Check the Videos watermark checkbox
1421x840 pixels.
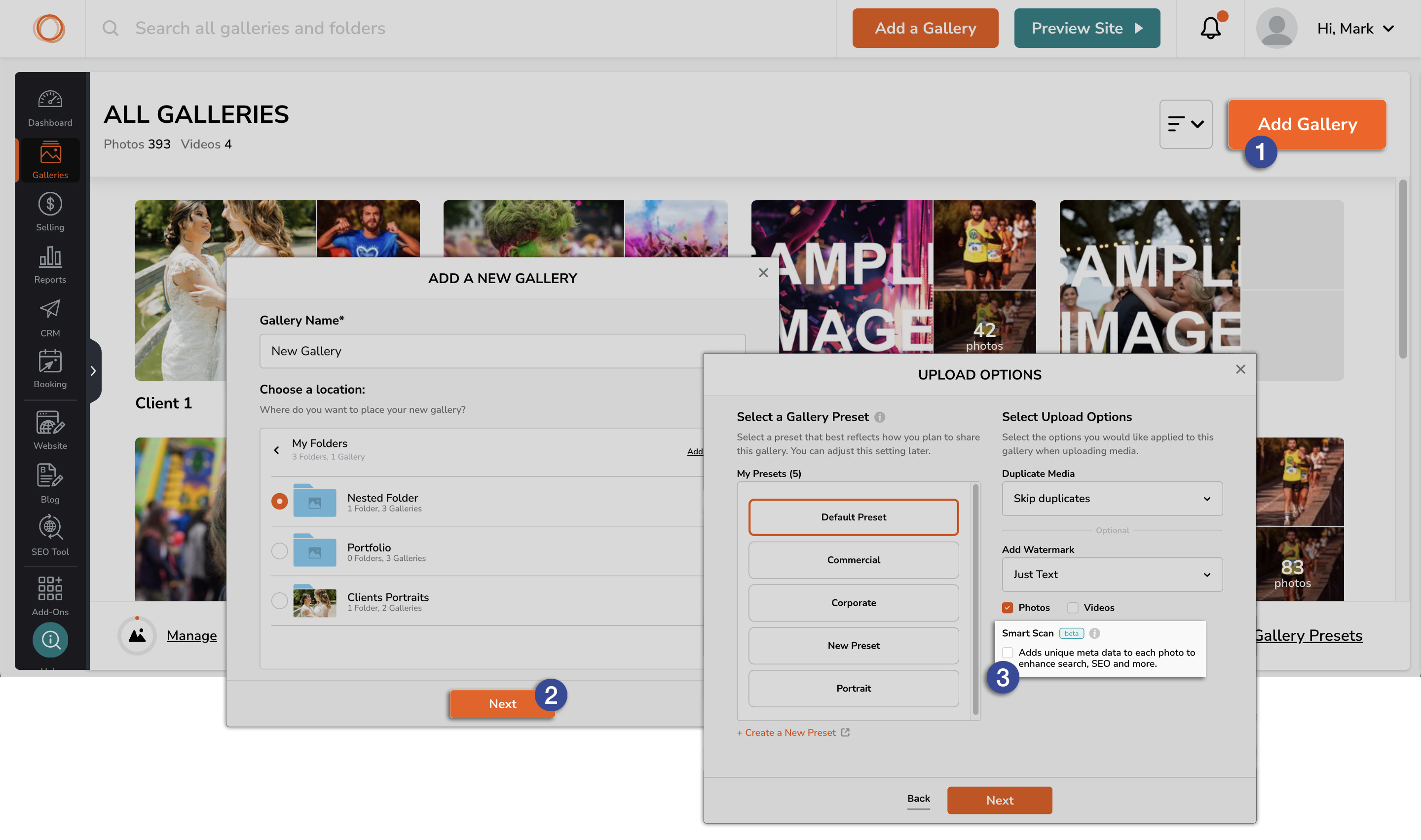(x=1073, y=608)
